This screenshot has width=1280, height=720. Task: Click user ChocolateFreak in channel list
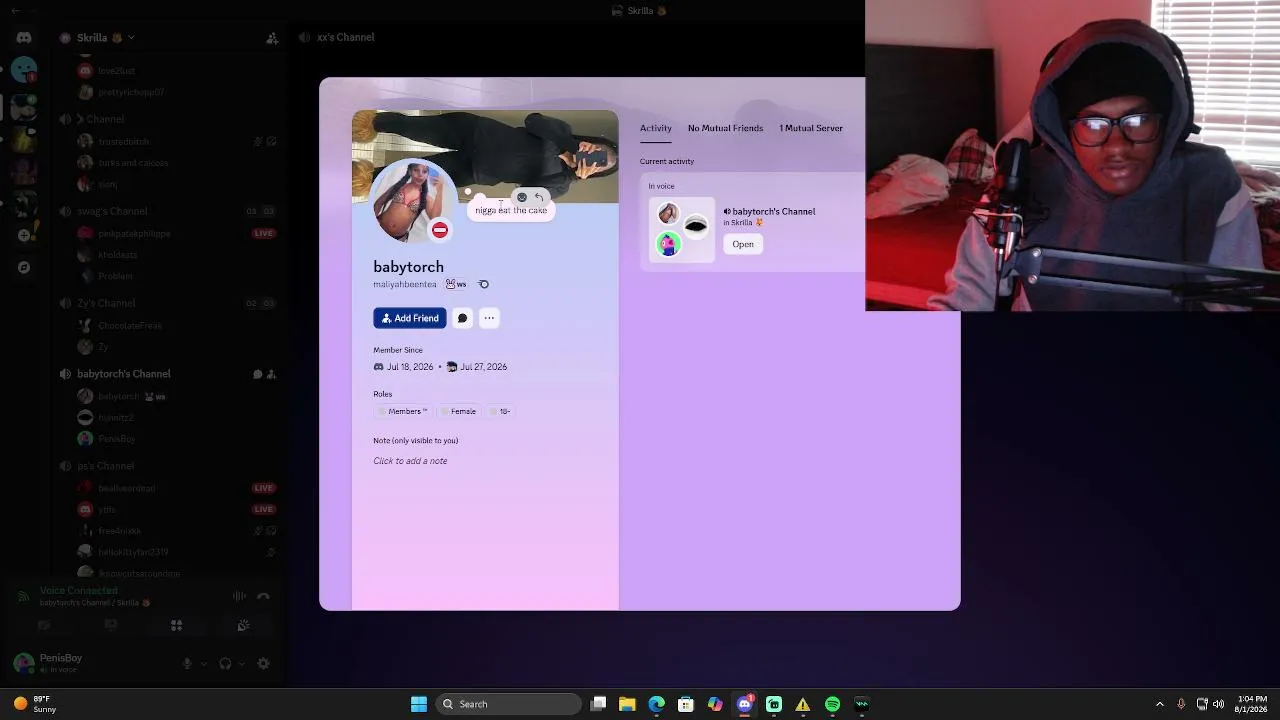tap(130, 325)
